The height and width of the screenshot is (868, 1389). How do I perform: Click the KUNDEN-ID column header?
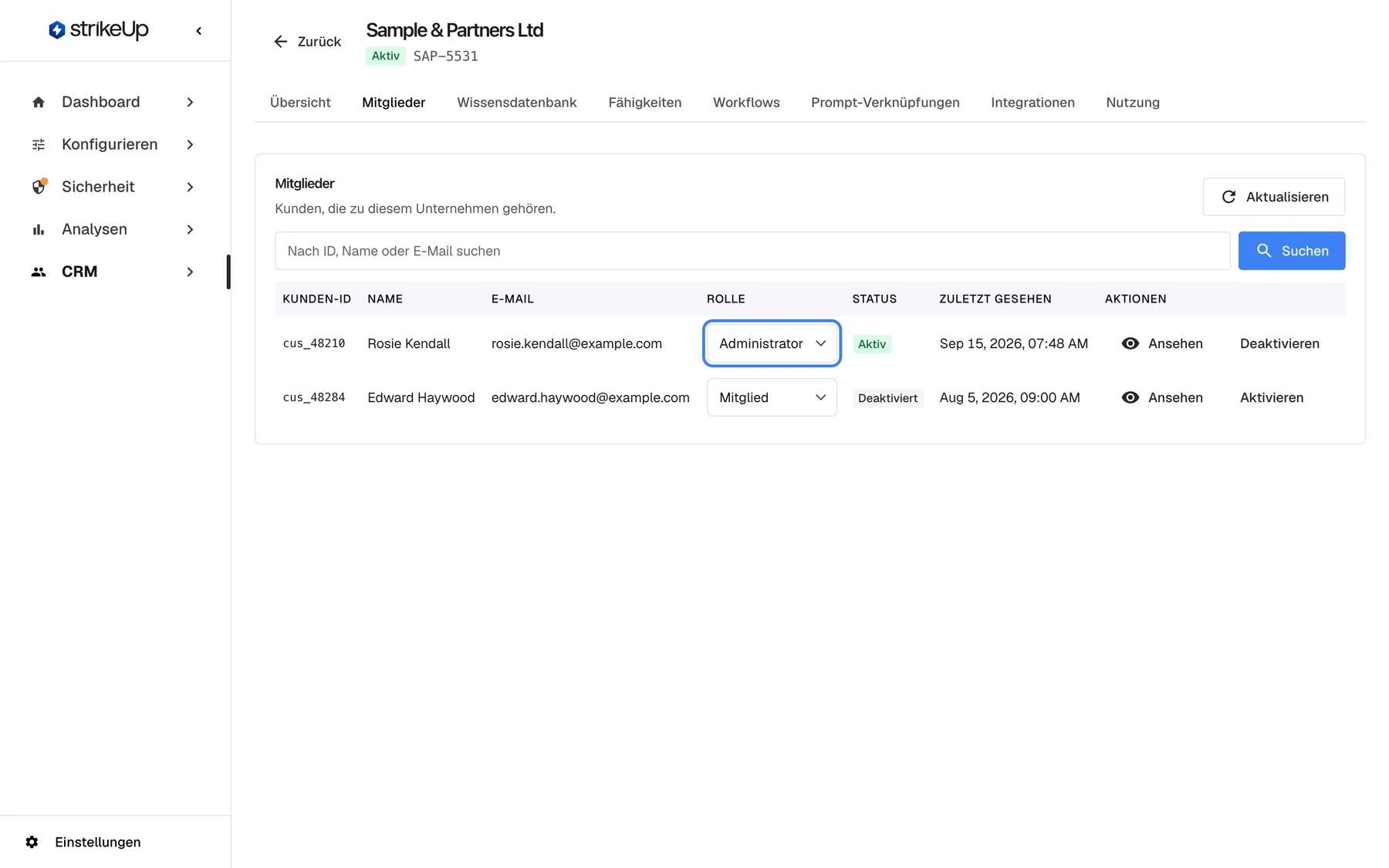[316, 299]
